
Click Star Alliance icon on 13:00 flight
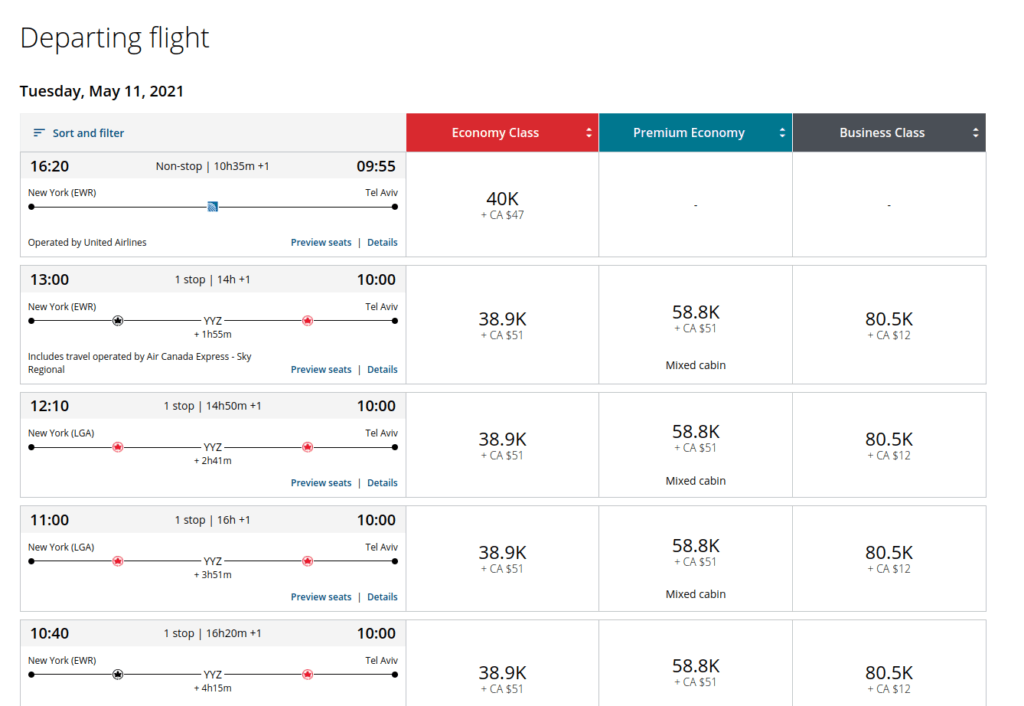point(118,321)
